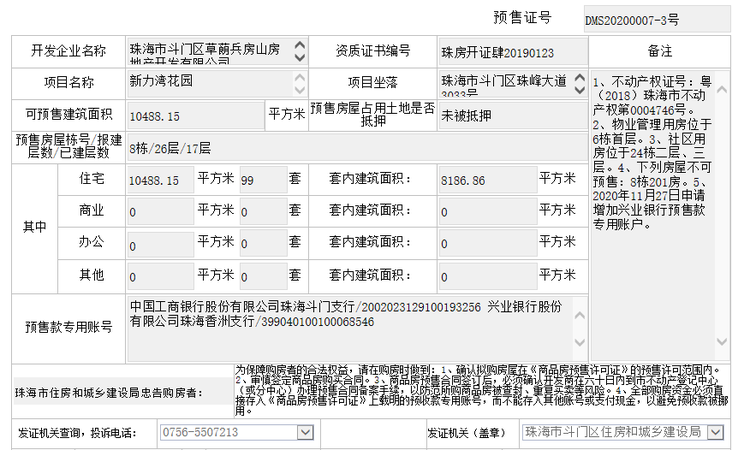Click the 其他 row label
This screenshot has height=450, width=750.
click(91, 275)
